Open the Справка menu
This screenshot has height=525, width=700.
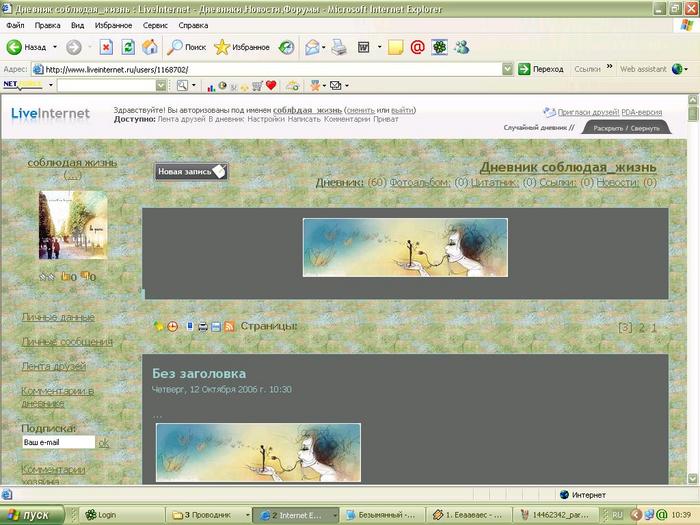click(193, 25)
